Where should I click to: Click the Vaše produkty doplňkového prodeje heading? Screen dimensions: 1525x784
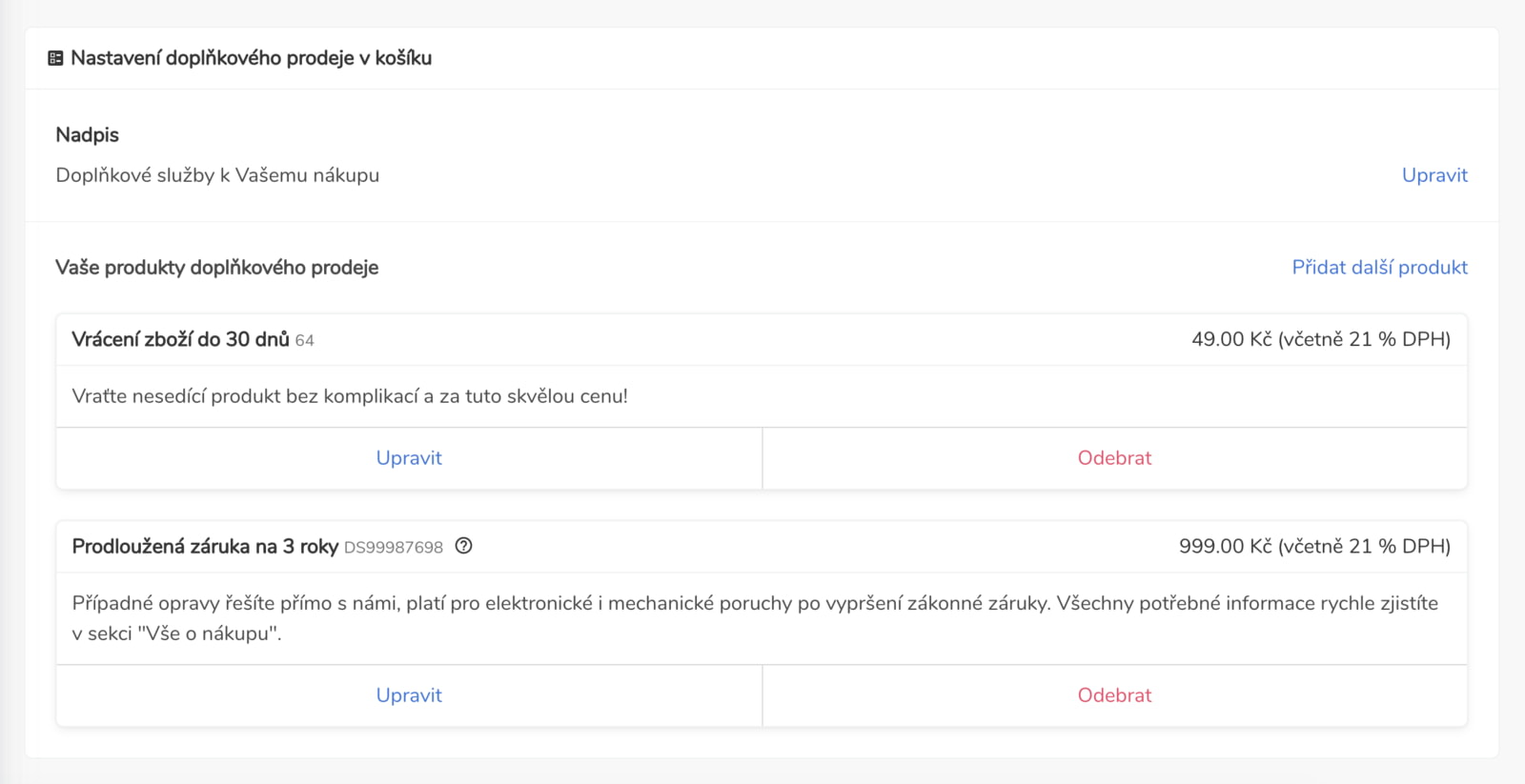216,268
